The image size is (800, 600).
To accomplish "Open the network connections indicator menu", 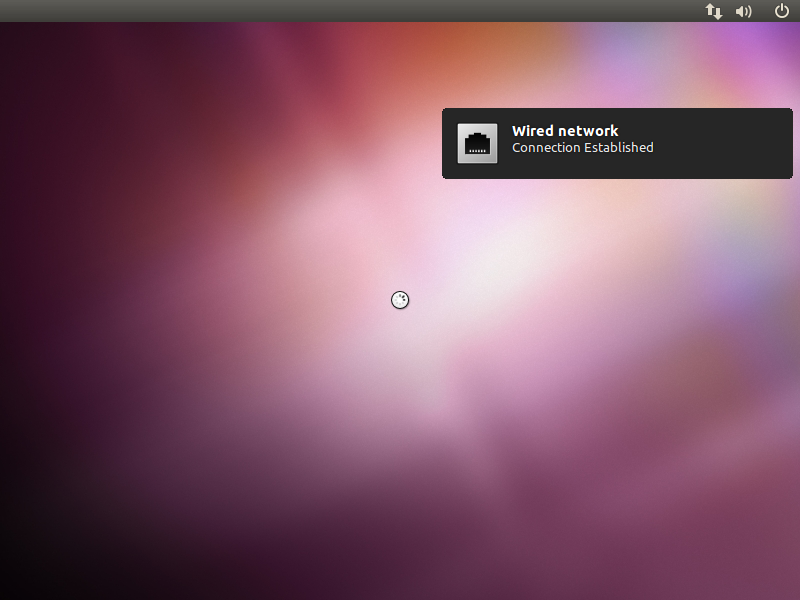I will pyautogui.click(x=713, y=11).
